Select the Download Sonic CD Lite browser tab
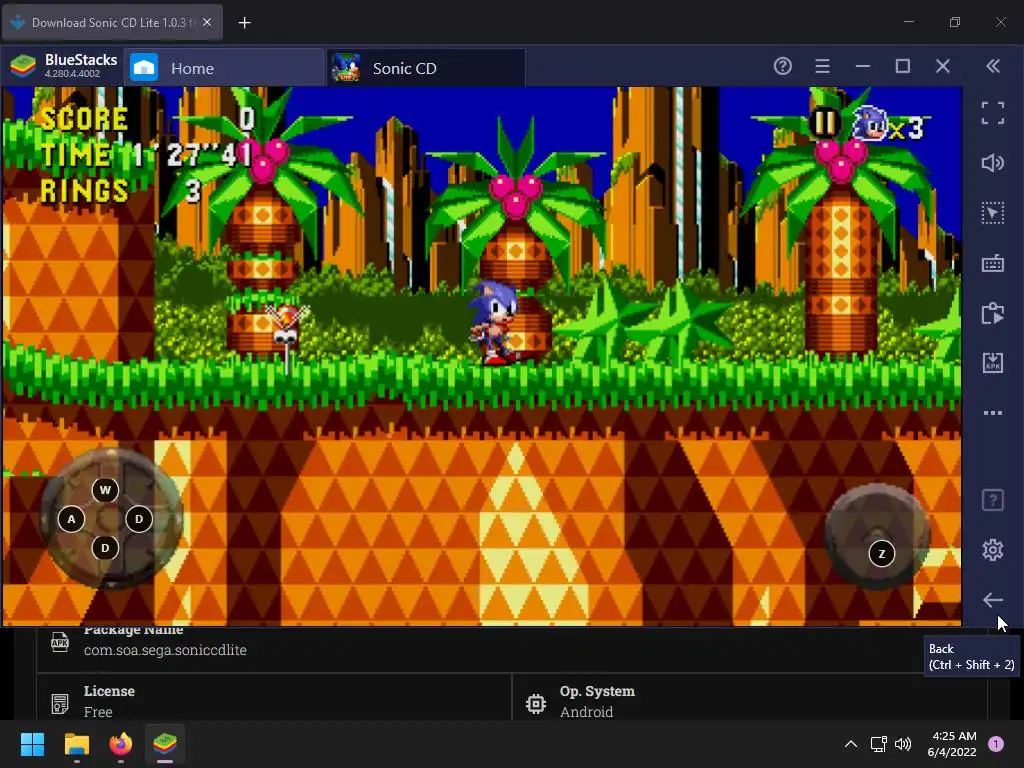1024x768 pixels. click(112, 22)
